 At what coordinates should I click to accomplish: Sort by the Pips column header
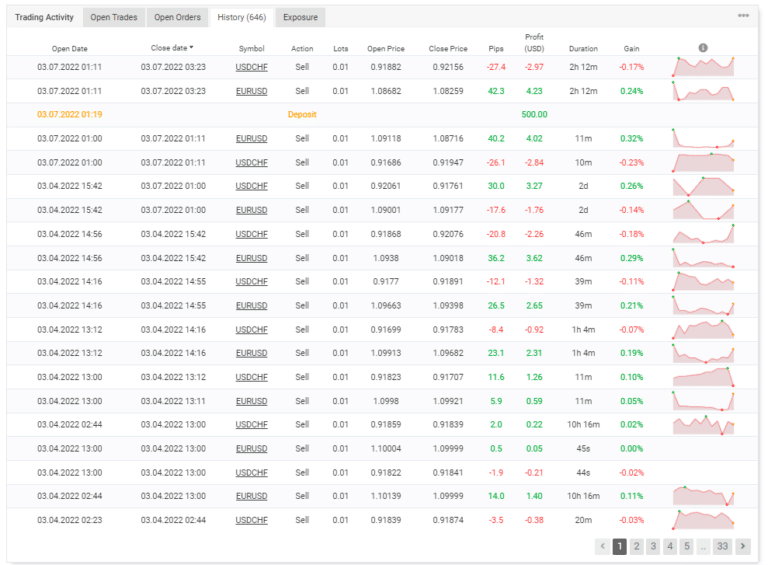[495, 48]
